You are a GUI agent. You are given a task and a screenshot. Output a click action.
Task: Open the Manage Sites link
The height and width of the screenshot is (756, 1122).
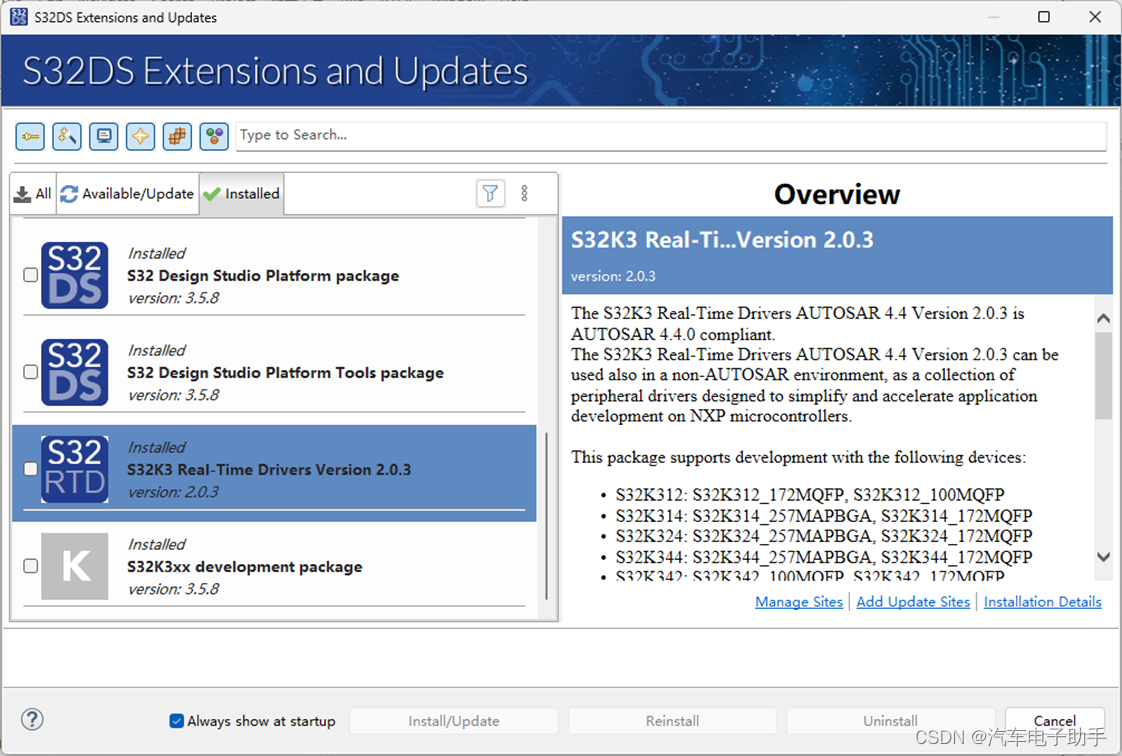coord(799,602)
